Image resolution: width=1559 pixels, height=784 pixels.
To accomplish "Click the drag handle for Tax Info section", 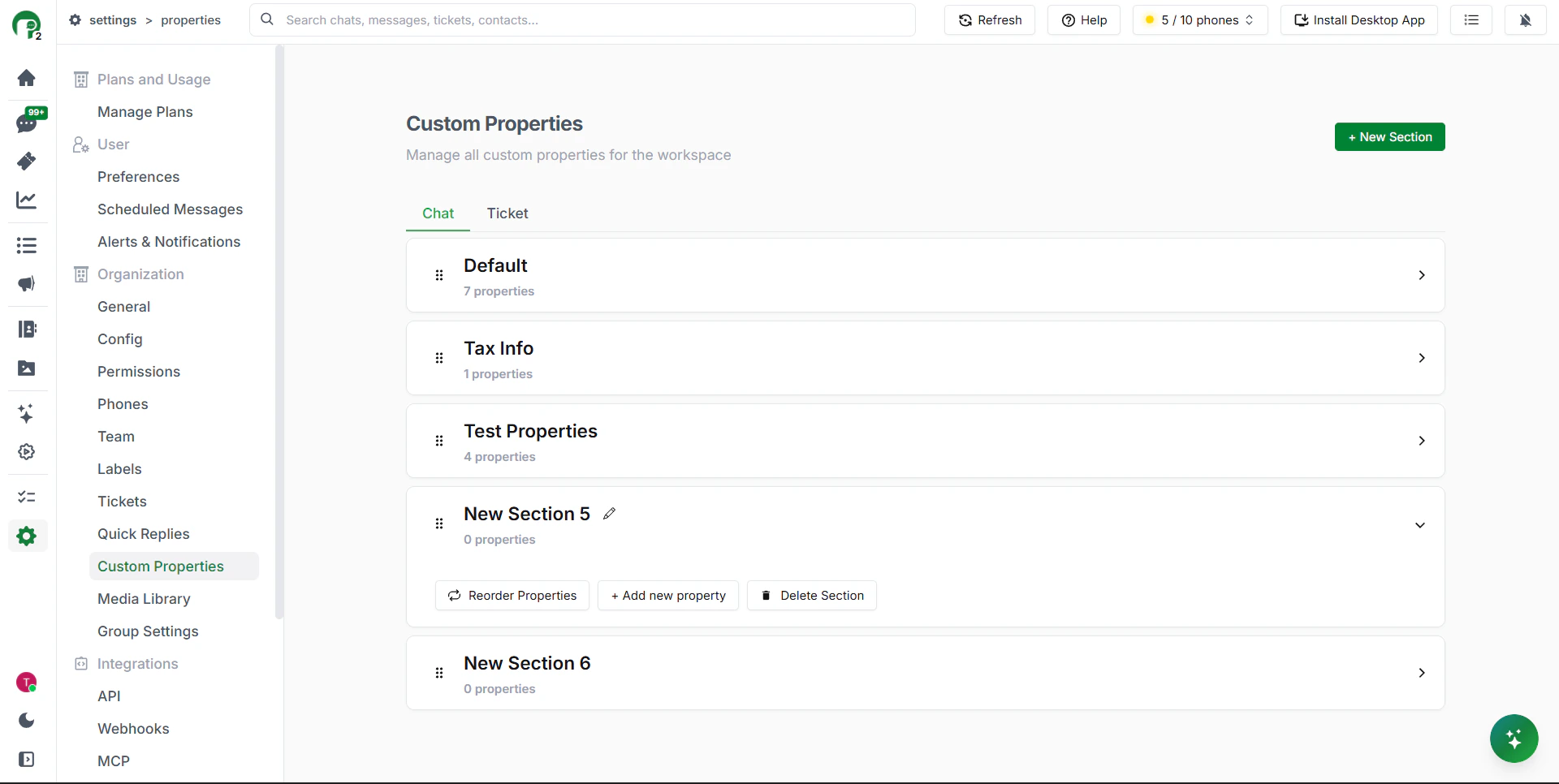I will pyautogui.click(x=439, y=358).
